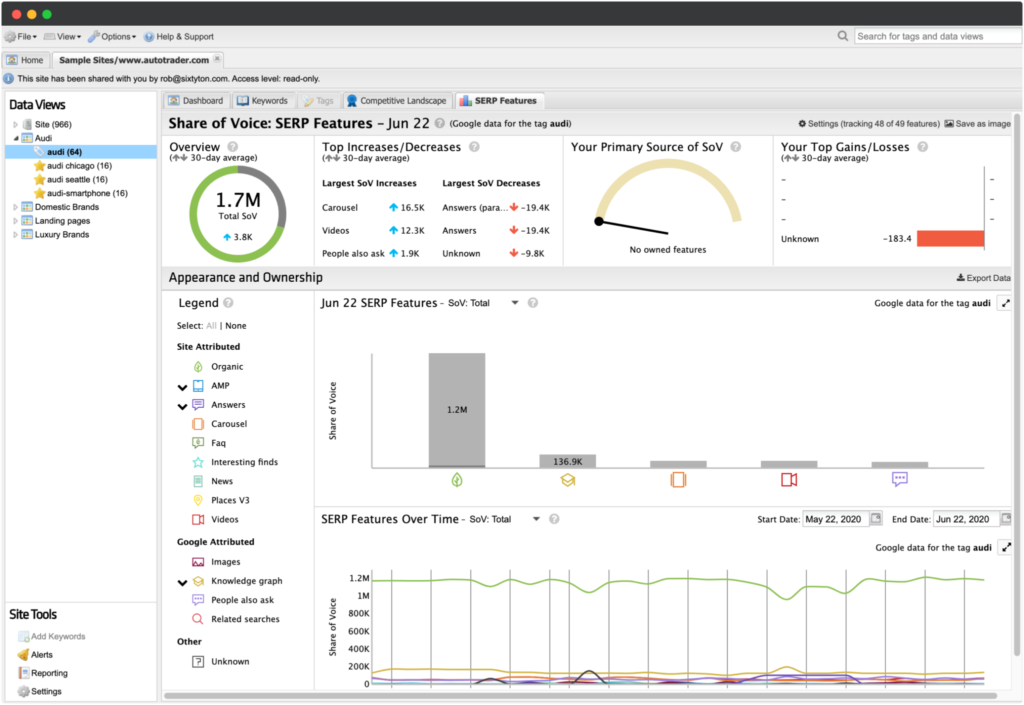This screenshot has width=1024, height=705.
Task: Click the Places V3 pin icon
Action: pyautogui.click(x=198, y=500)
